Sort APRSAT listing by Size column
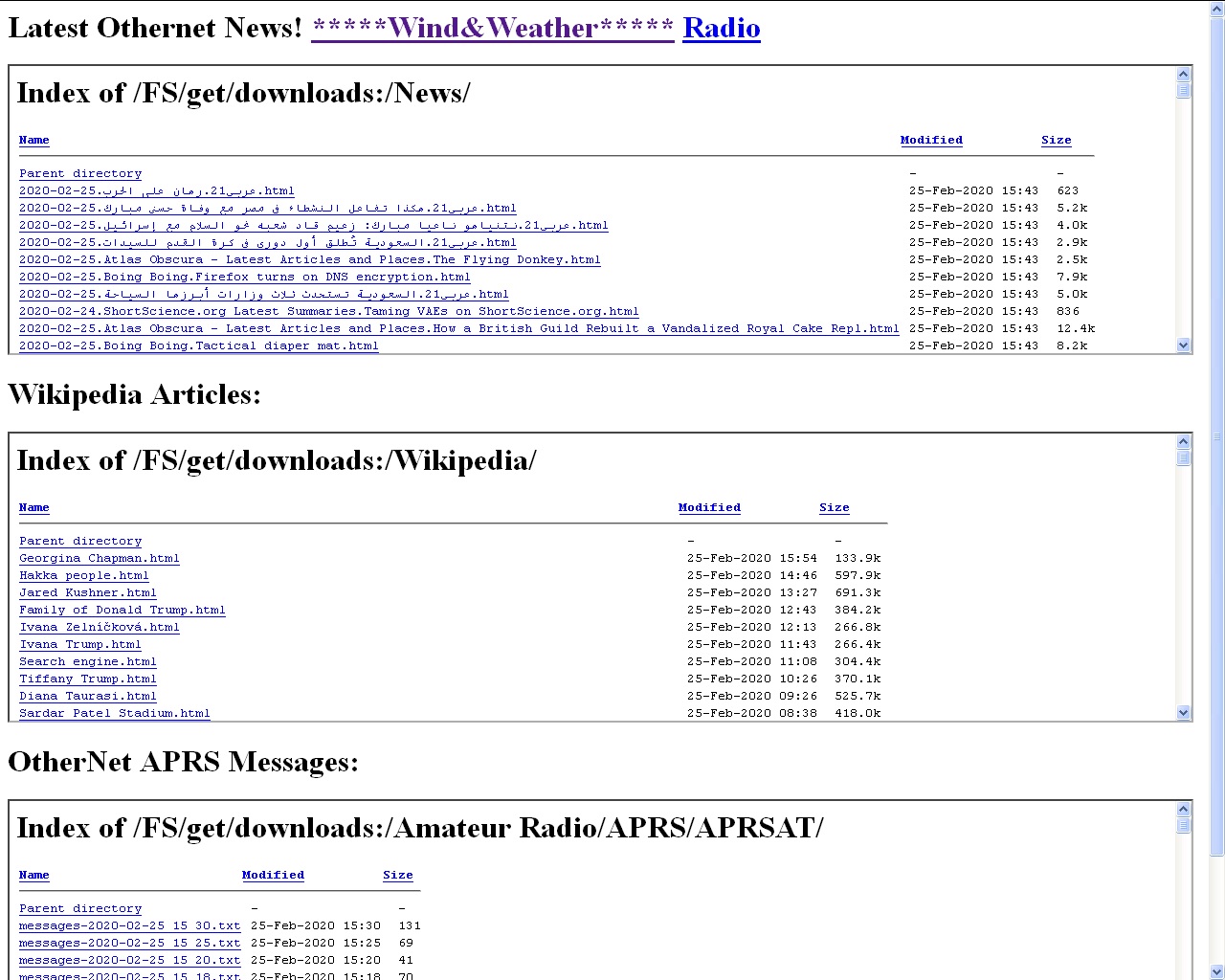Image resolution: width=1225 pixels, height=980 pixels. click(398, 875)
